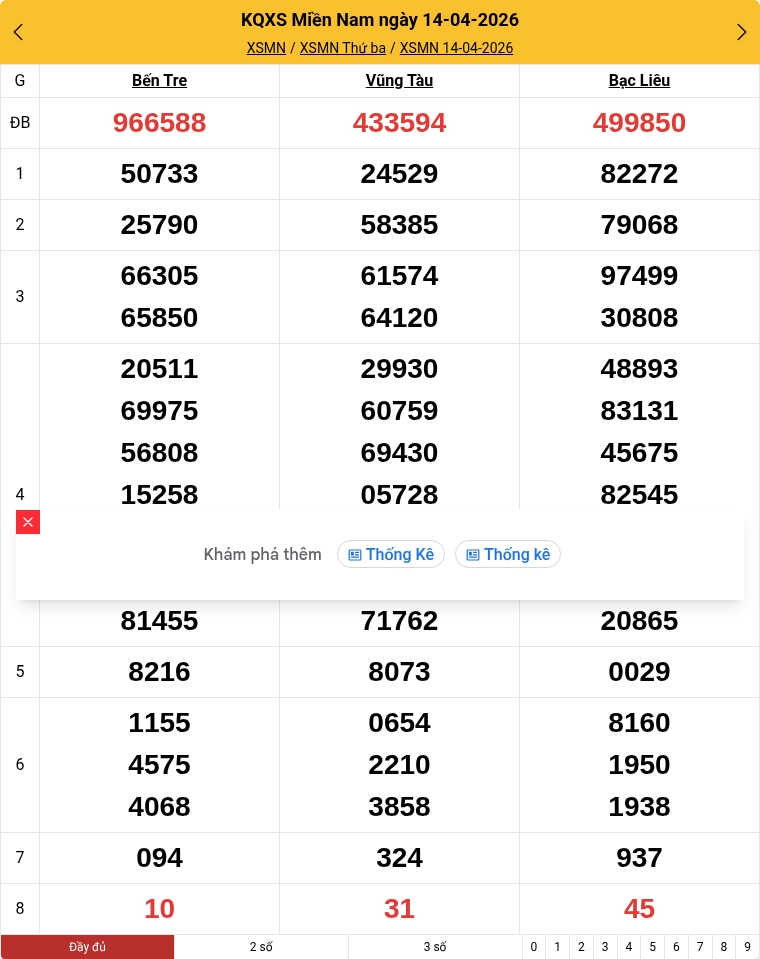Screen dimensions: 760x959
Task: Open the second Thống kê suggestion
Action: (x=508, y=554)
